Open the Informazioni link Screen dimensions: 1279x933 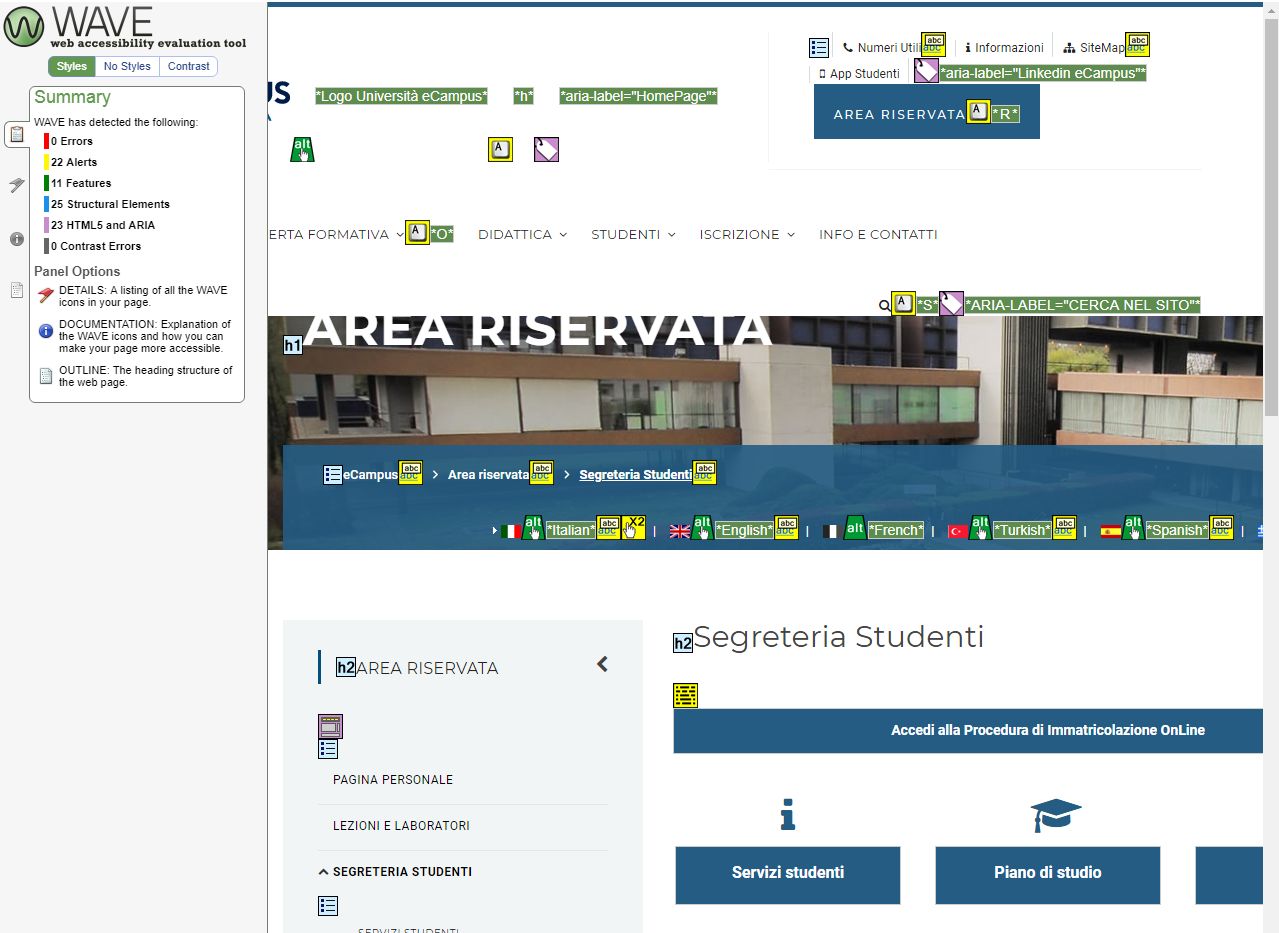1004,48
